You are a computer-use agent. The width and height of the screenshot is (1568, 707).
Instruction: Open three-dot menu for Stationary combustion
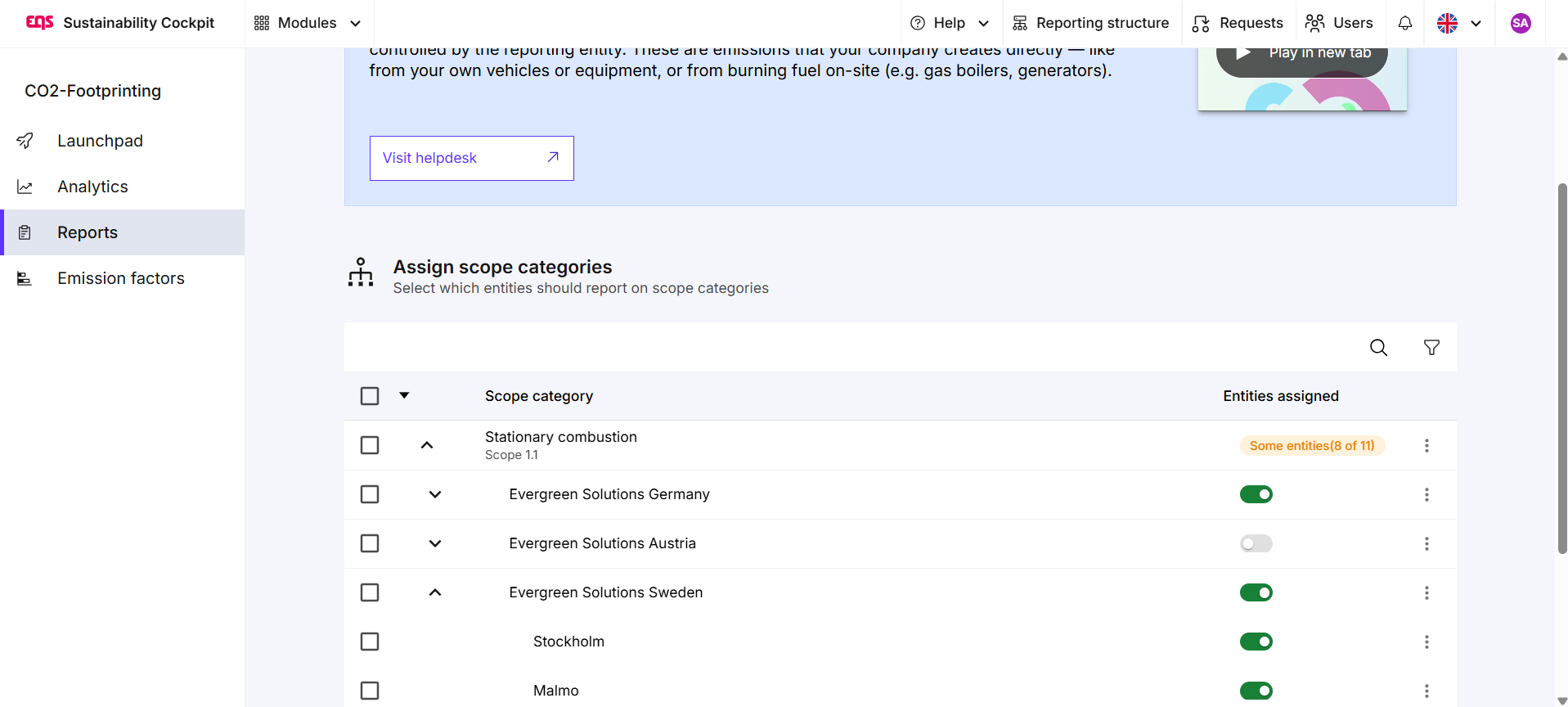tap(1426, 446)
